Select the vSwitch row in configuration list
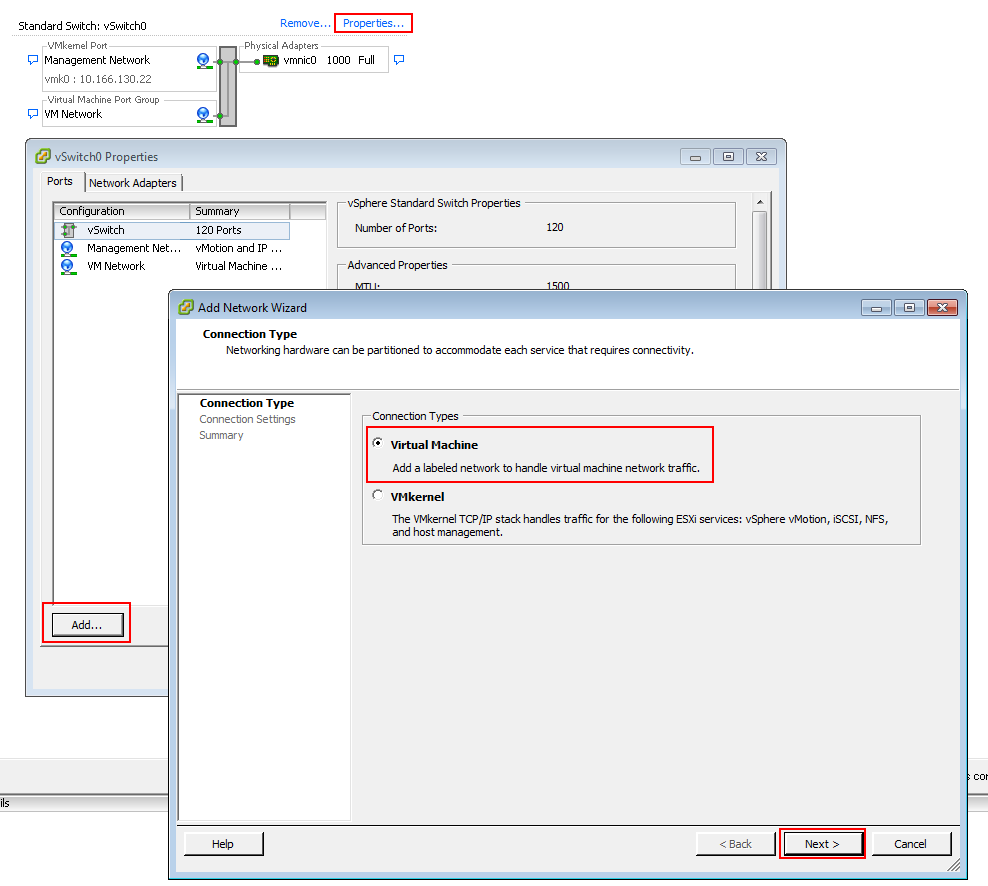The image size is (988, 886). pyautogui.click(x=172, y=230)
